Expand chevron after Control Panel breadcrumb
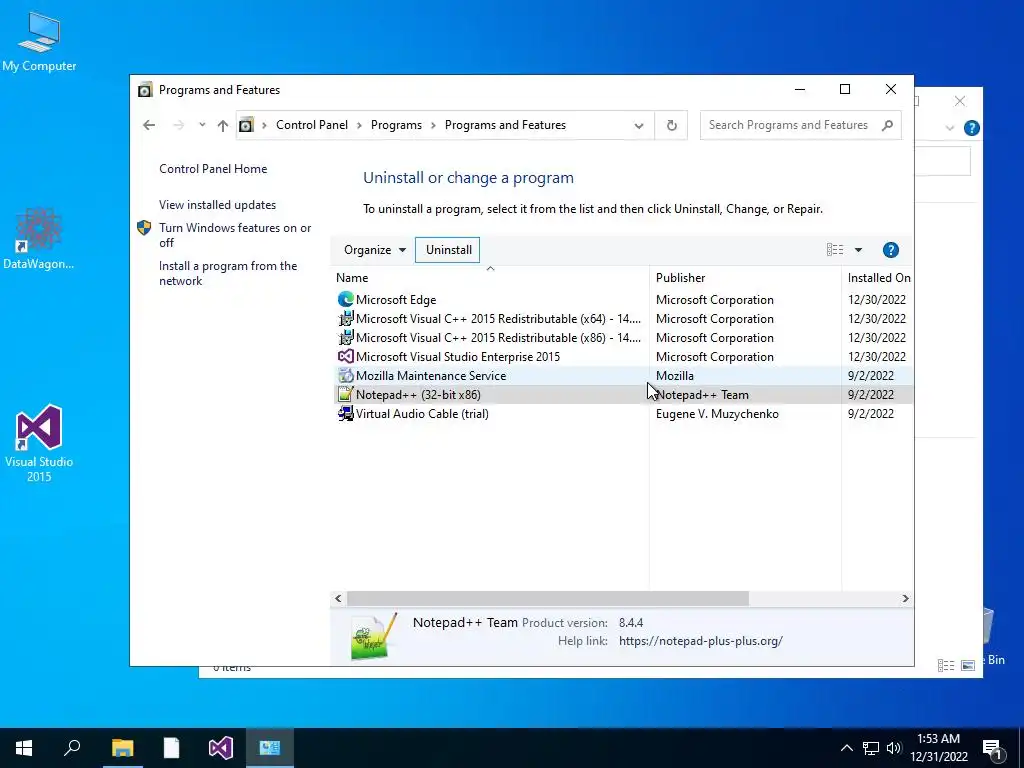 359,125
